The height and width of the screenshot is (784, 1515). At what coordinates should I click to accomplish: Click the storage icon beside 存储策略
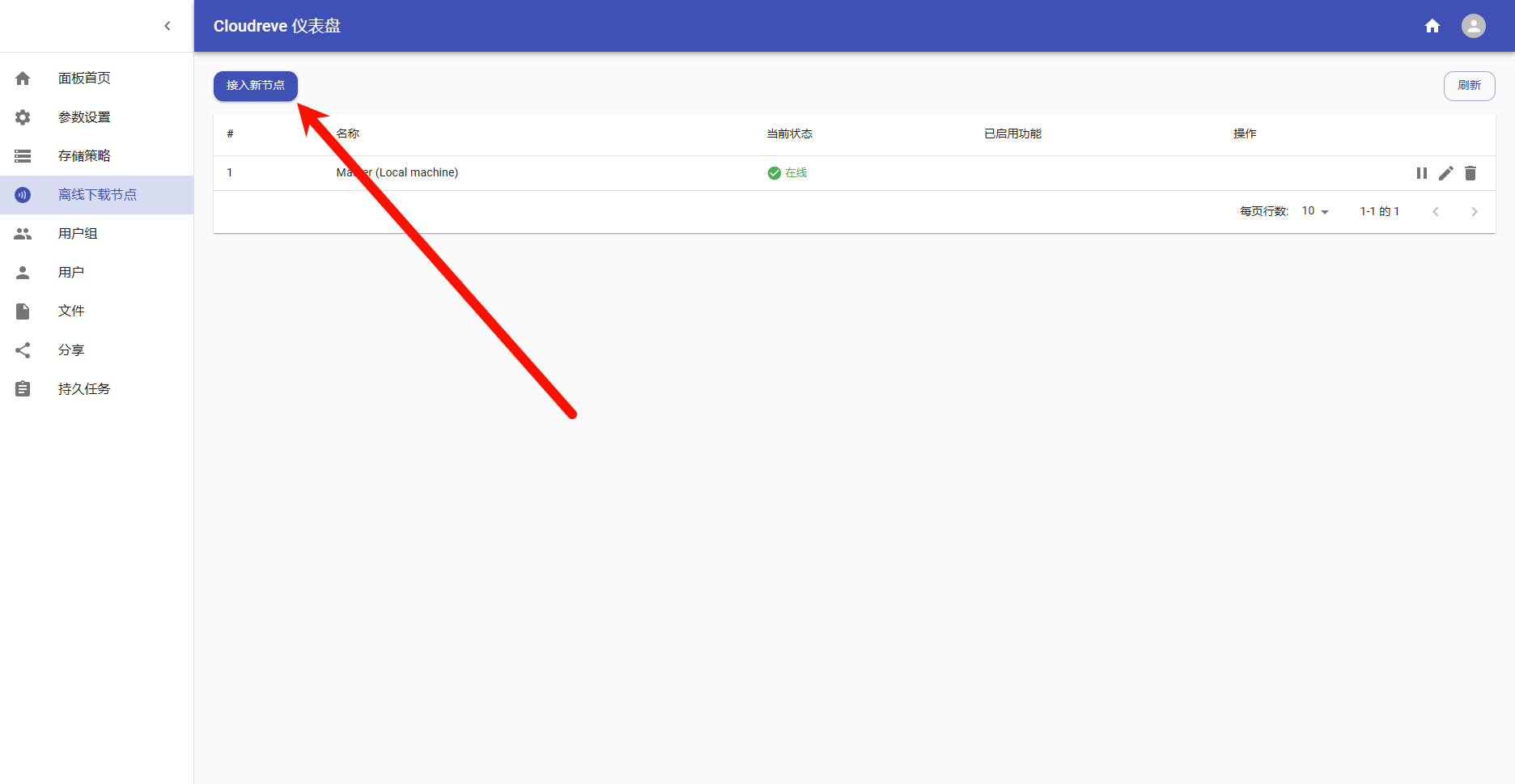(x=23, y=156)
